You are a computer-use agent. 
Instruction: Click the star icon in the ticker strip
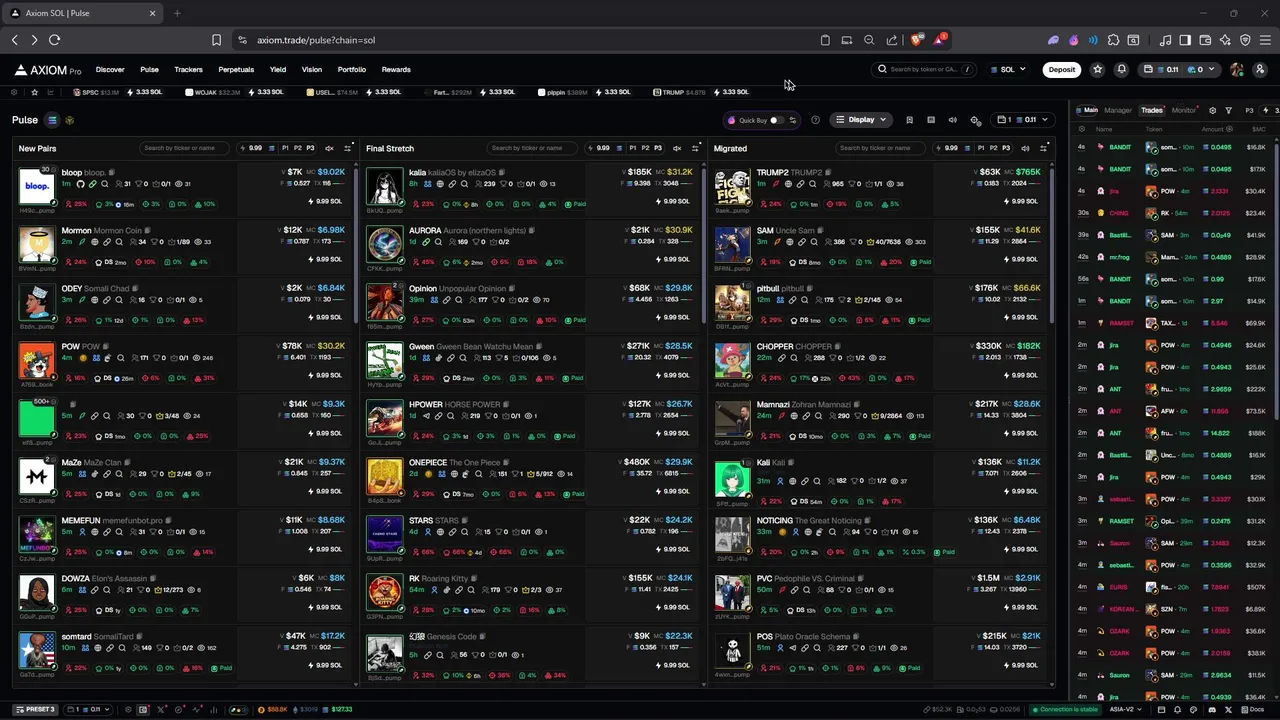34,92
